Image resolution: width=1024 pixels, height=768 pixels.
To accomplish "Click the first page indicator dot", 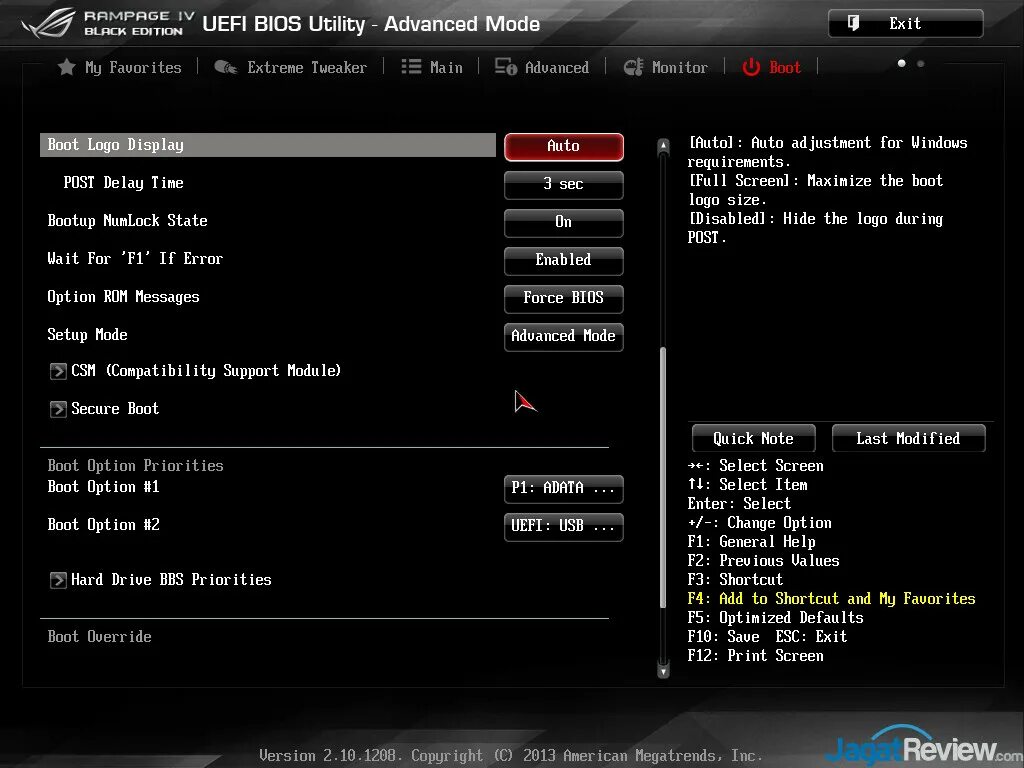I will 902,63.
